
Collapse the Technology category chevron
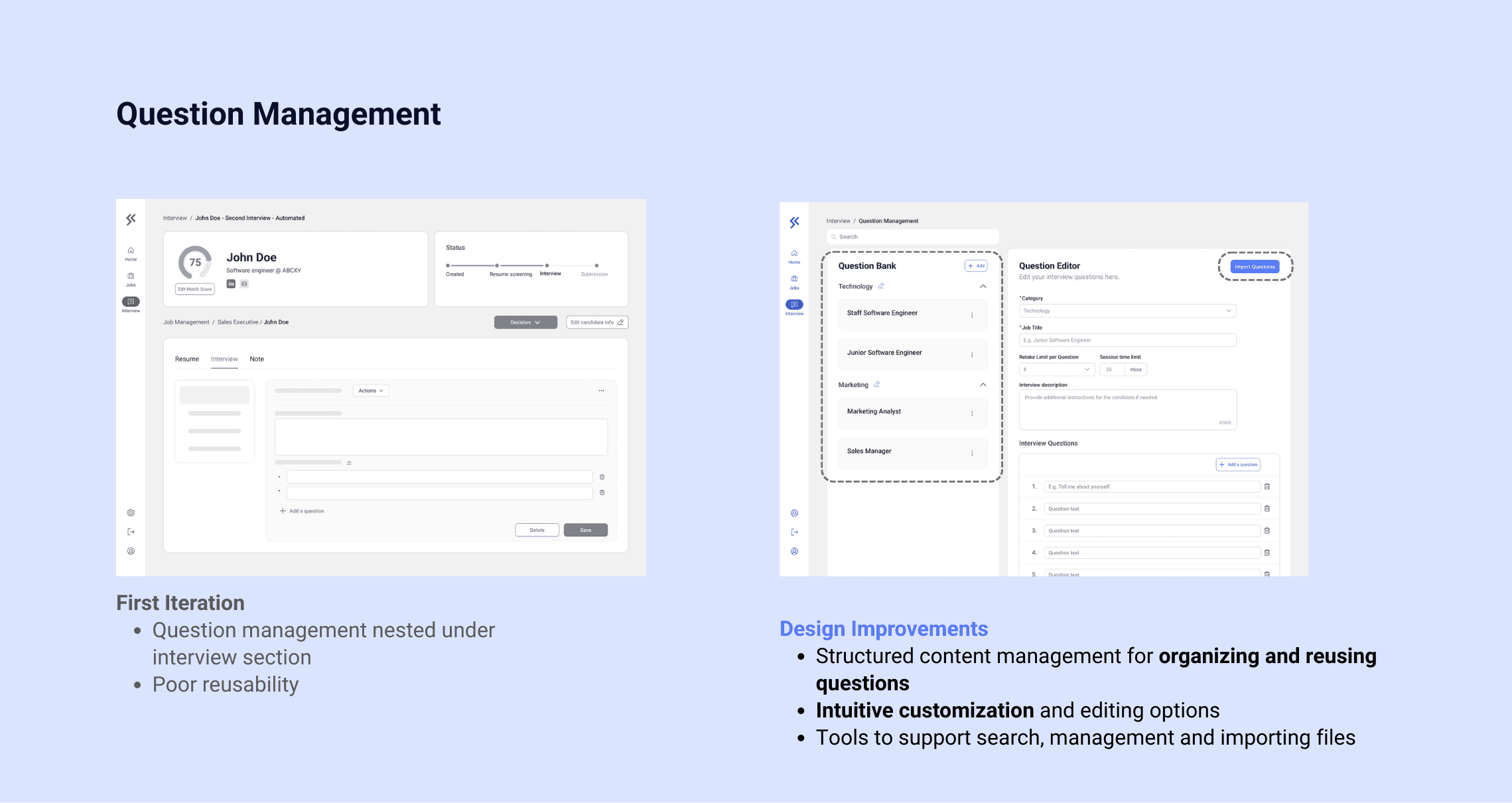[983, 286]
